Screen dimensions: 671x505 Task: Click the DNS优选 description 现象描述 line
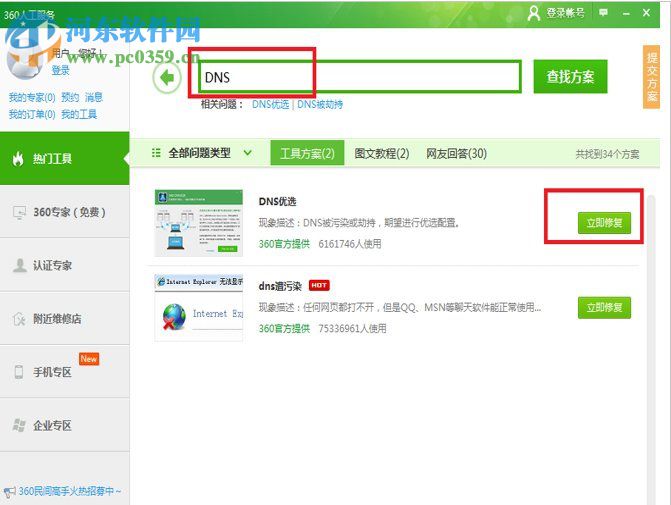click(359, 223)
